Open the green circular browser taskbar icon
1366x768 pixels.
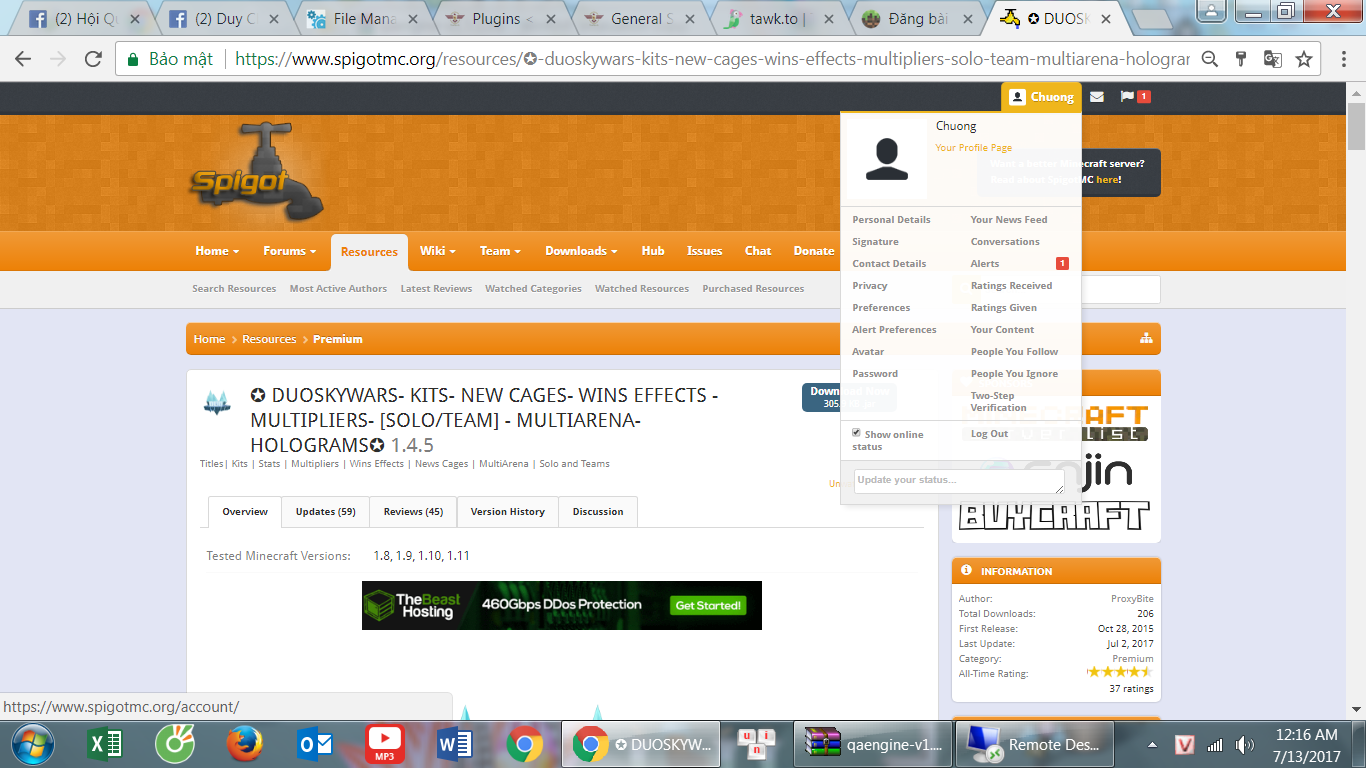(174, 744)
